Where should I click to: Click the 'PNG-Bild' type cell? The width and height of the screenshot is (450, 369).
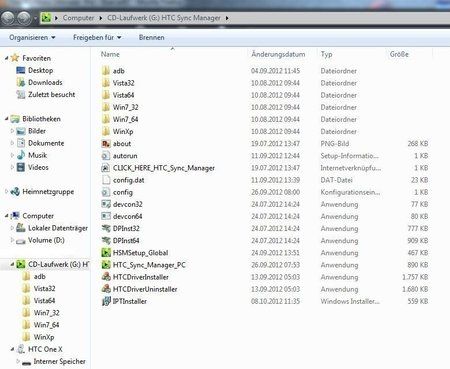(x=335, y=144)
